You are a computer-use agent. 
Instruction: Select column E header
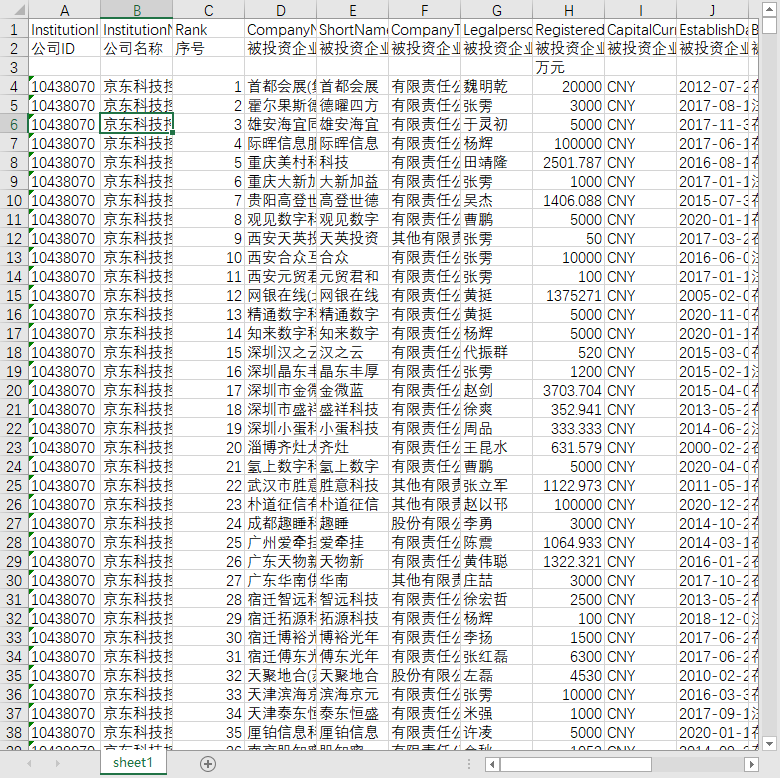352,10
